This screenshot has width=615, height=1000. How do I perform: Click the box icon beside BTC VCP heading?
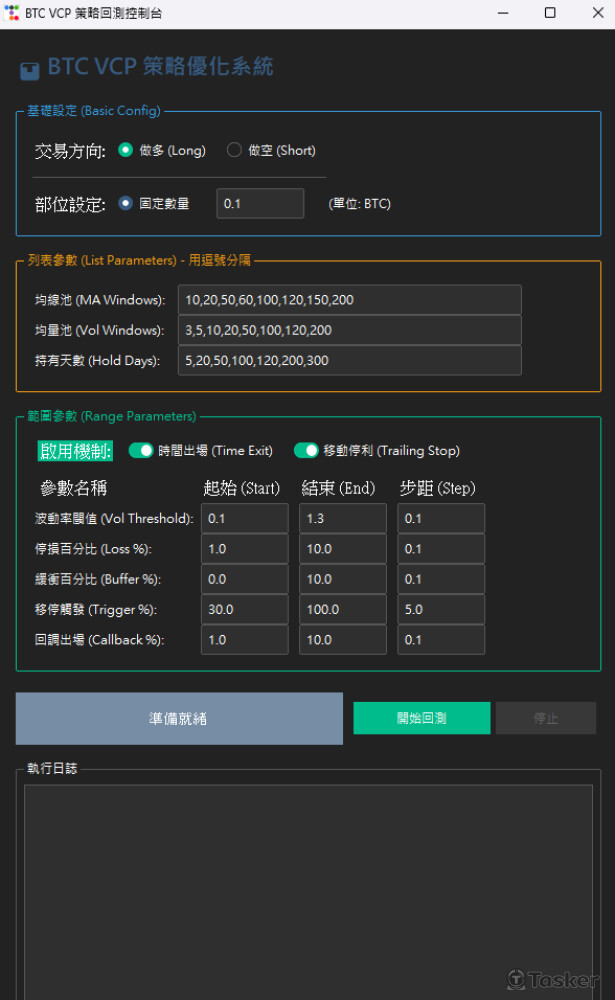(29, 71)
